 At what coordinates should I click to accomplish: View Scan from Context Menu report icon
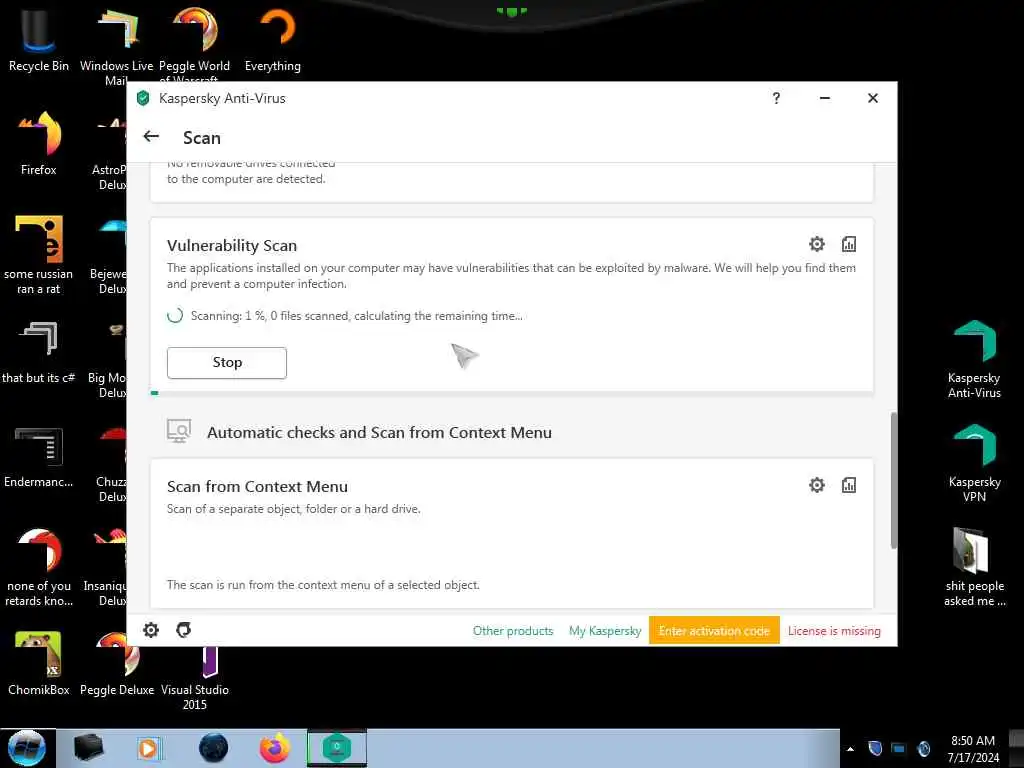click(x=848, y=485)
